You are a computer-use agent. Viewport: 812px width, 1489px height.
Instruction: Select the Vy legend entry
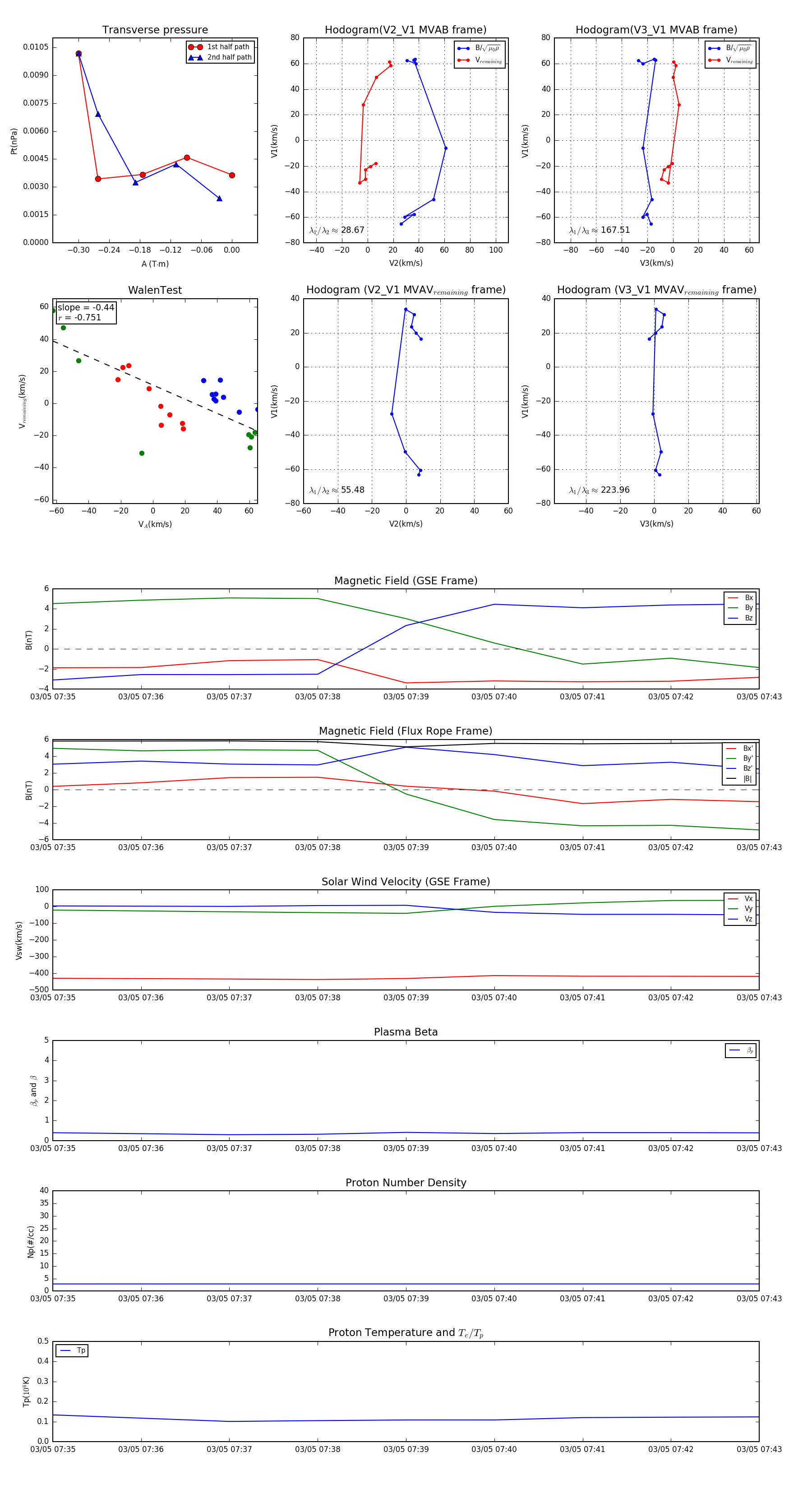(x=740, y=909)
